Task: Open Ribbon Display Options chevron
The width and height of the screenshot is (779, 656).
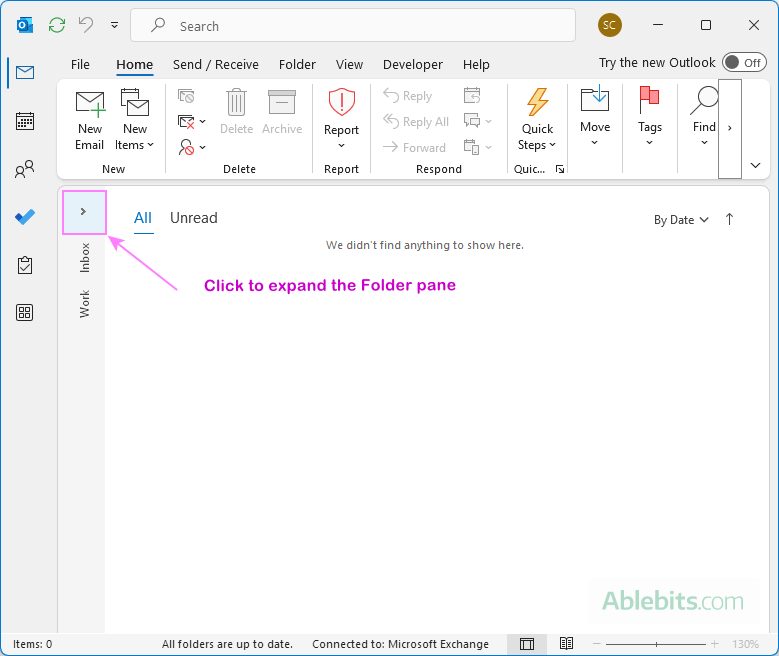Action: tap(756, 165)
